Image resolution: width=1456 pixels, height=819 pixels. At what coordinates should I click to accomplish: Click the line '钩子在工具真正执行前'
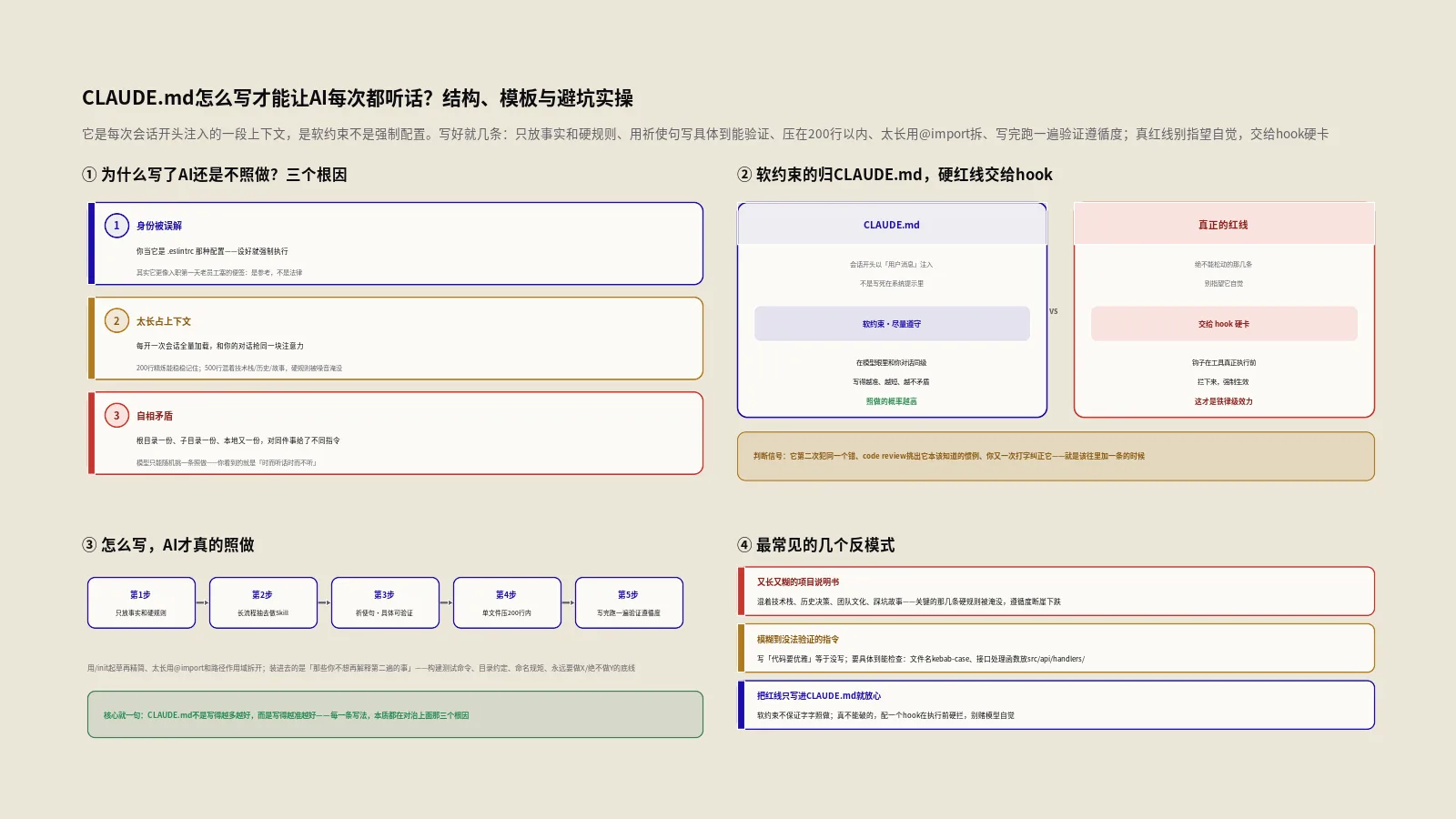coord(1224,363)
